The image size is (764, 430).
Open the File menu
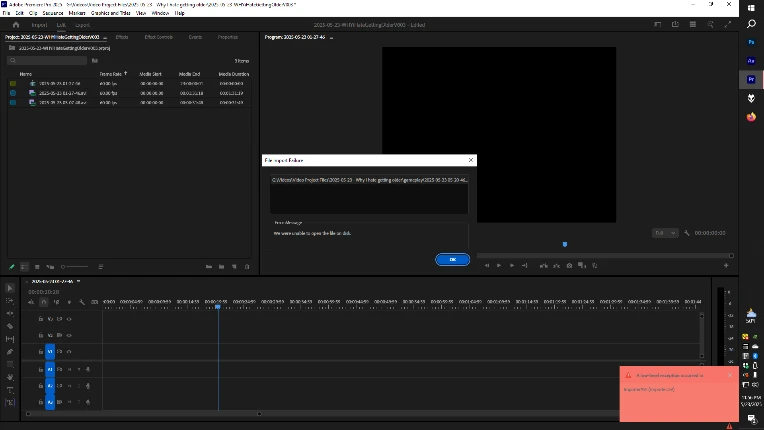pyautogui.click(x=6, y=13)
